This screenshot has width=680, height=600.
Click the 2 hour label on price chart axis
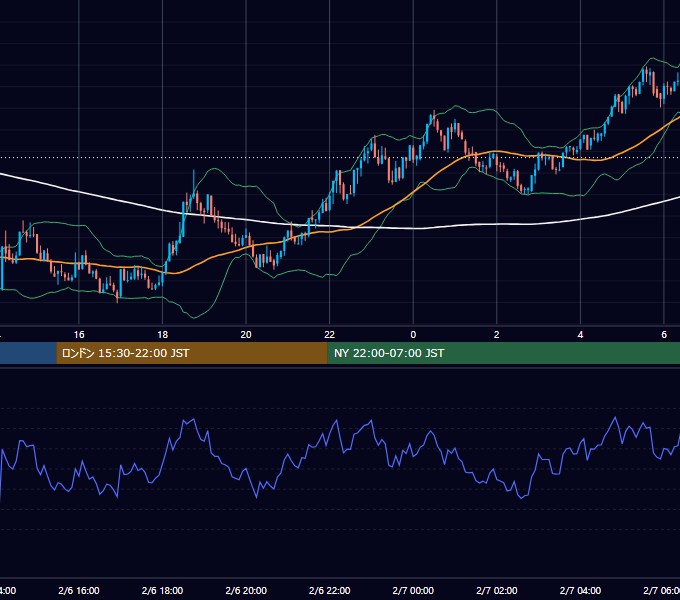[497, 335]
